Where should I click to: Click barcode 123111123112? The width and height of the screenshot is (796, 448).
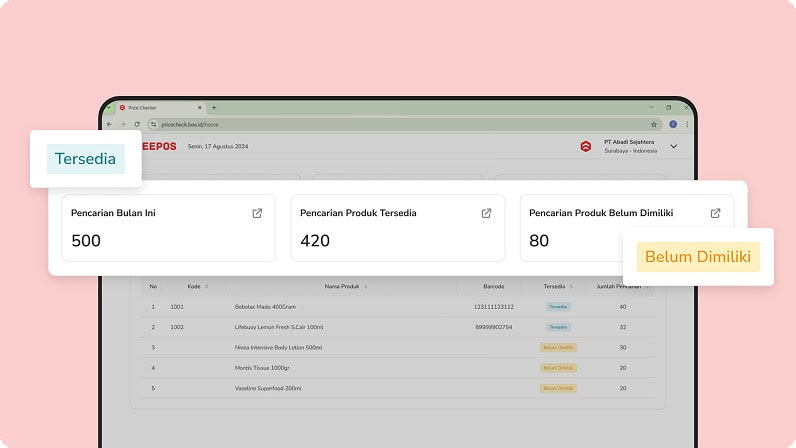pyautogui.click(x=493, y=307)
